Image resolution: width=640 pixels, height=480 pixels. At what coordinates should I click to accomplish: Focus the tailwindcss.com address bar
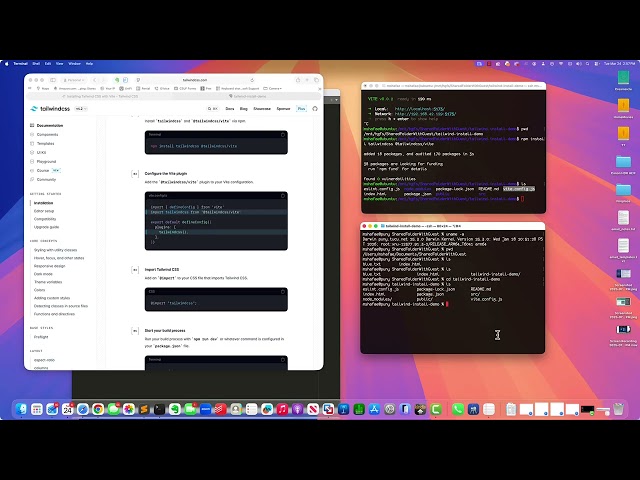[x=195, y=80]
